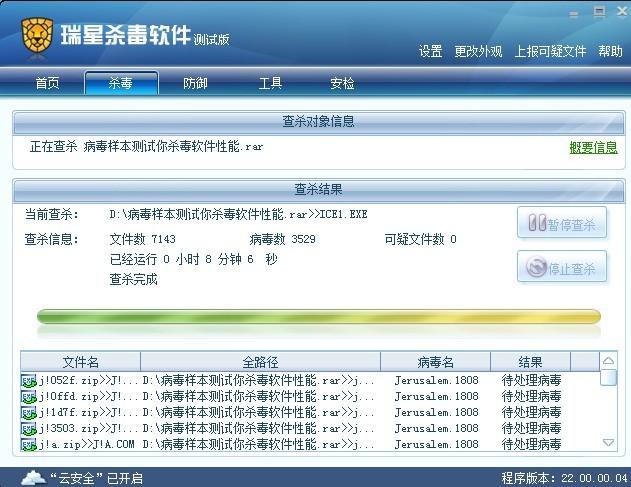Click the green scan progress bar

point(318,317)
